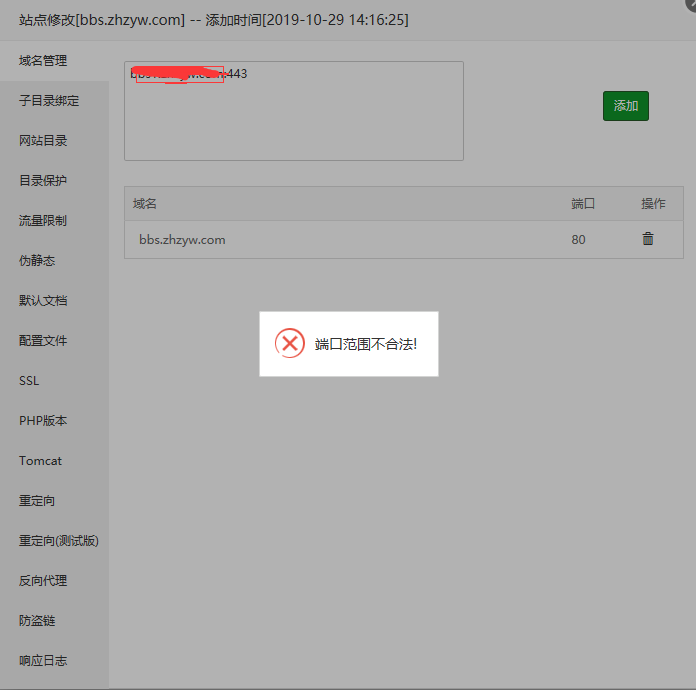The height and width of the screenshot is (690, 696).
Task: Click the green 添加 button
Action: coord(625,106)
